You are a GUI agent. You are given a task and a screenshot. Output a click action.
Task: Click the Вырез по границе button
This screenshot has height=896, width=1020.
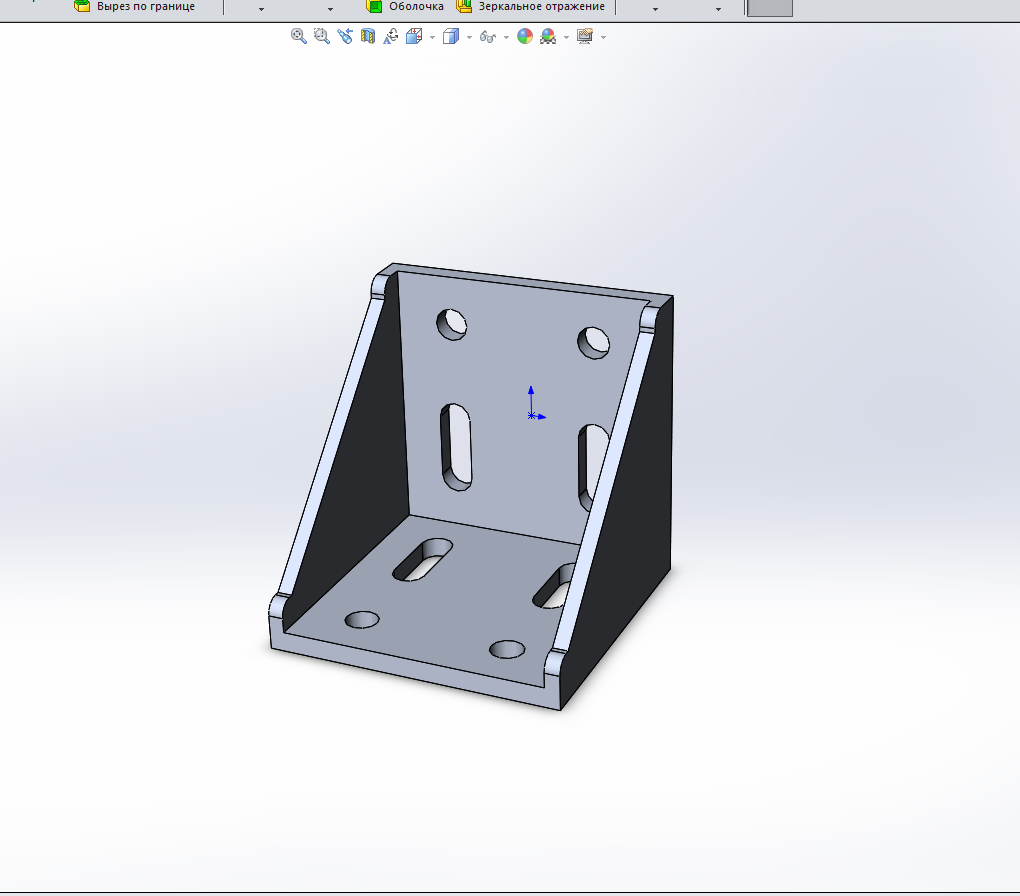click(x=135, y=7)
